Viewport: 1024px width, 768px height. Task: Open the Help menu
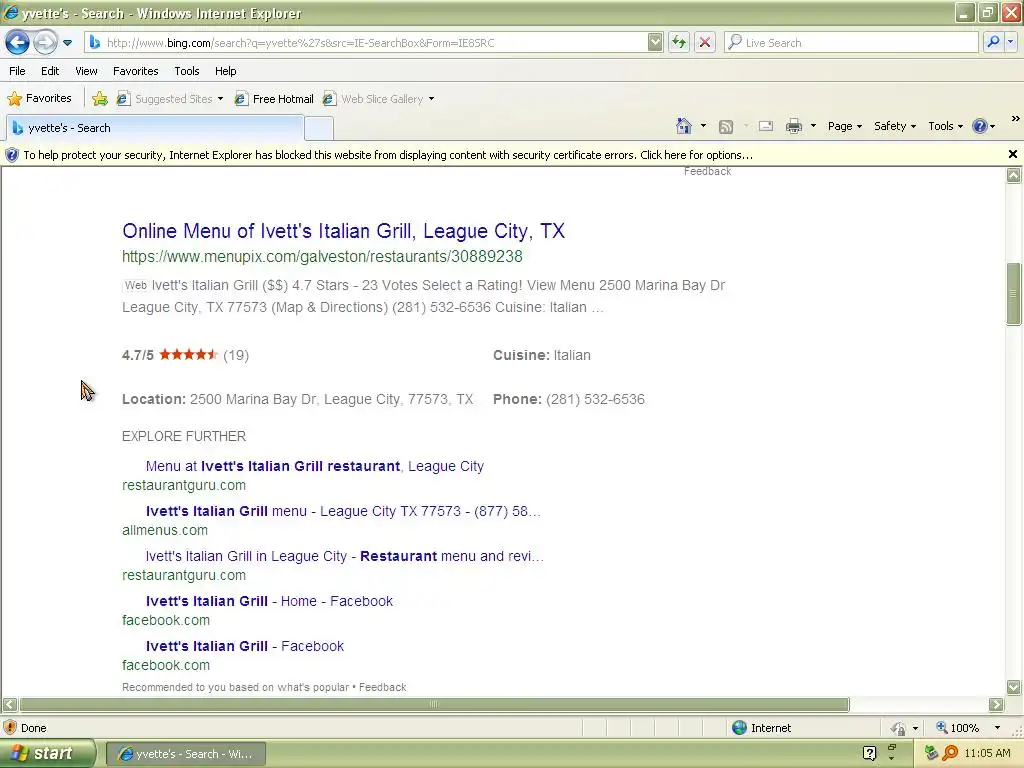coord(225,71)
